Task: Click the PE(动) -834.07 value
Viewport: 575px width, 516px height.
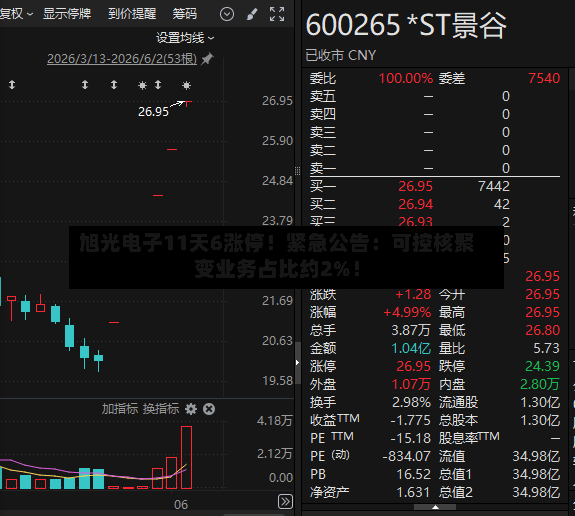Action: point(406,457)
